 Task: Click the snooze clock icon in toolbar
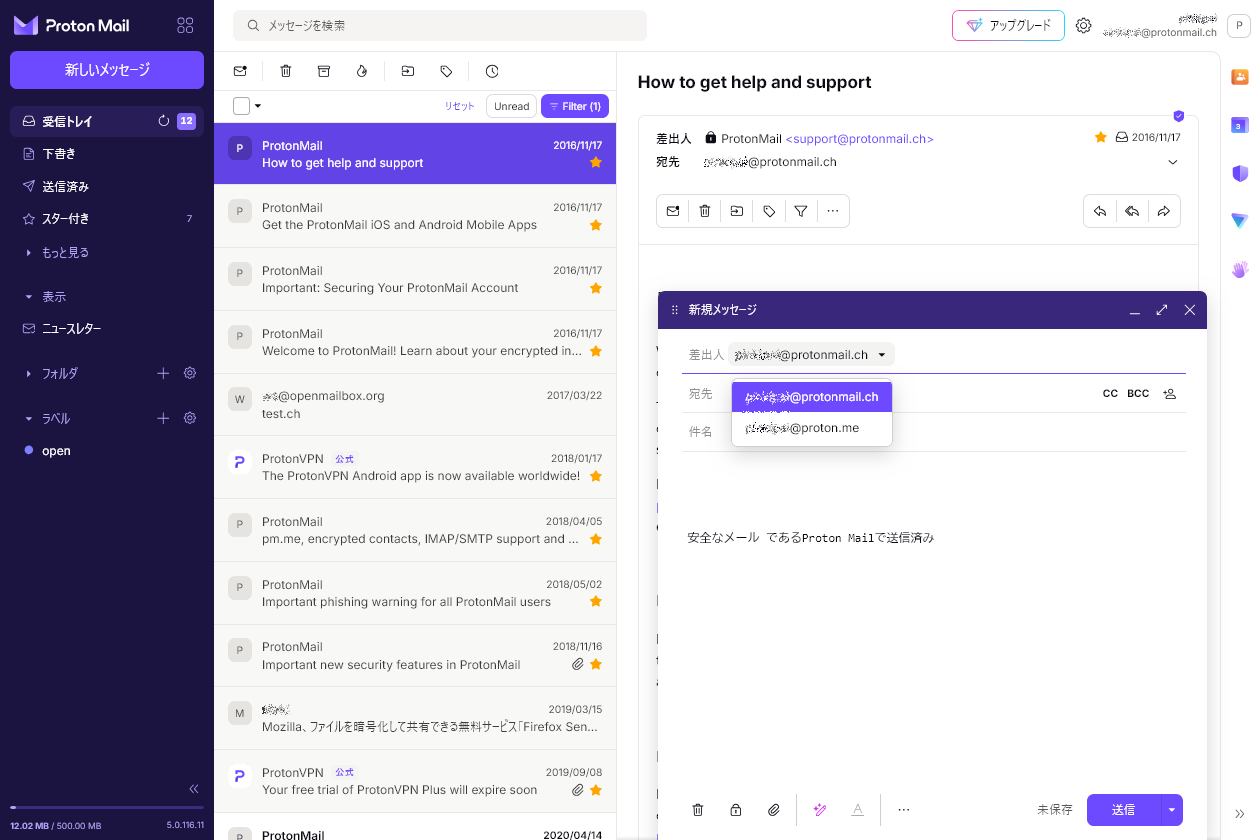click(492, 71)
